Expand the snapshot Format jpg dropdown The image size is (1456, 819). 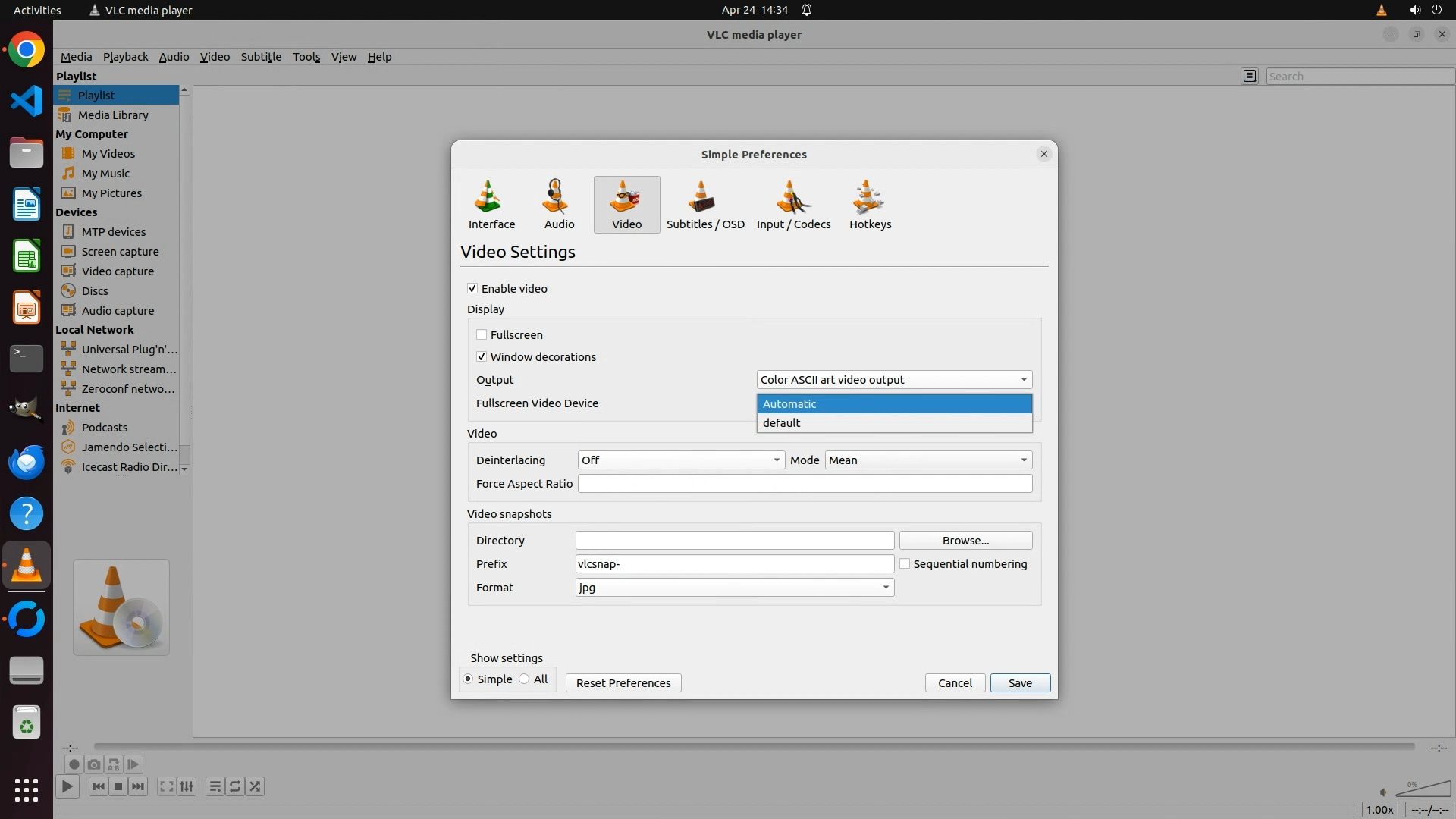click(734, 588)
